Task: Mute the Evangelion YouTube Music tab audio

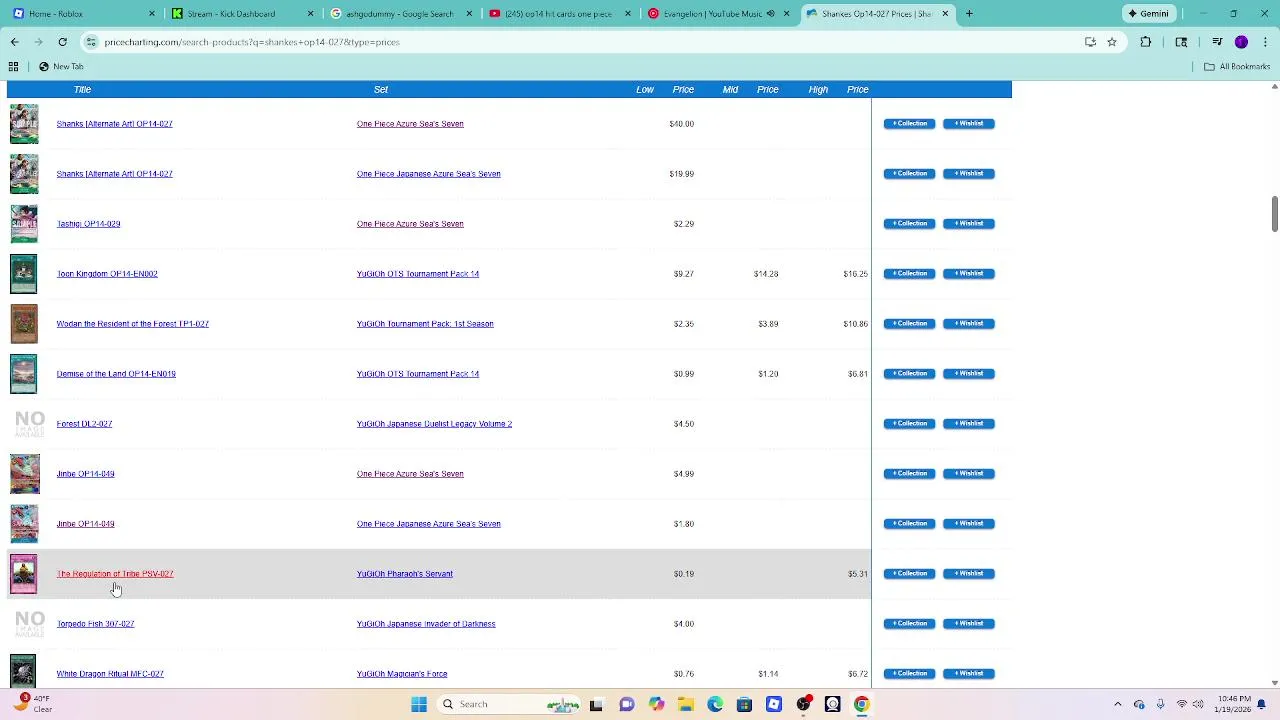Action: point(770,14)
